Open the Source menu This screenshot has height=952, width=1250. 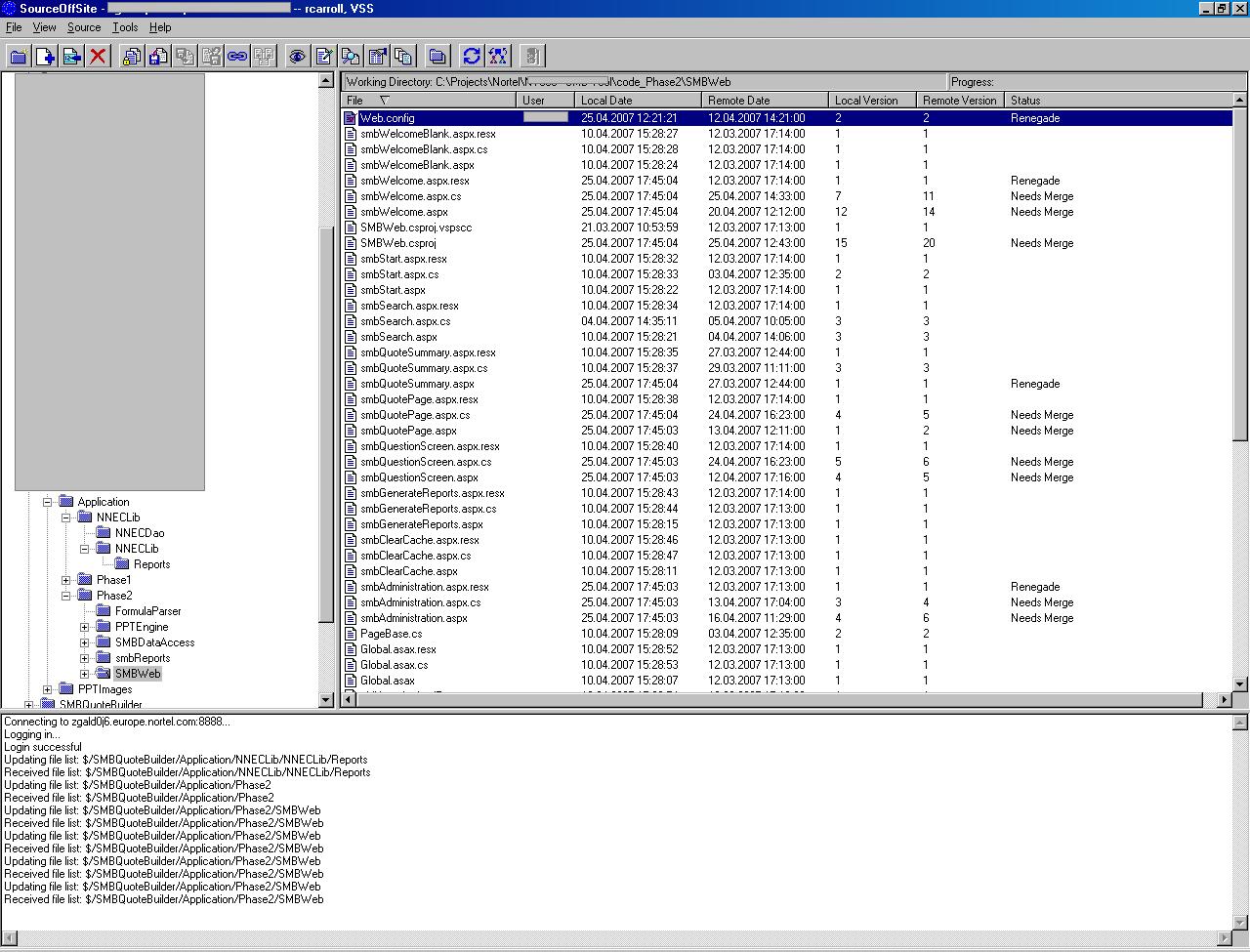point(84,27)
